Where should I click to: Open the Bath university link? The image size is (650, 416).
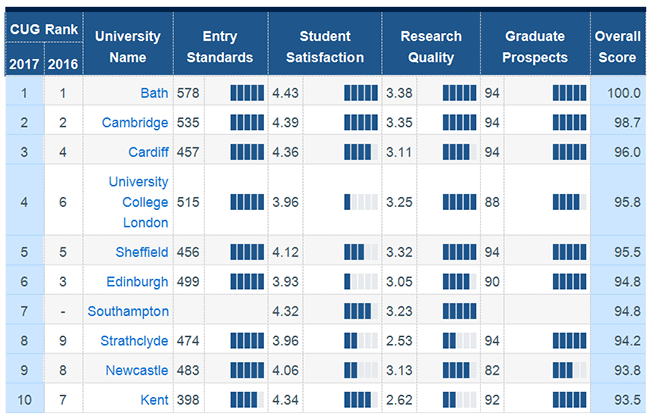tap(154, 93)
